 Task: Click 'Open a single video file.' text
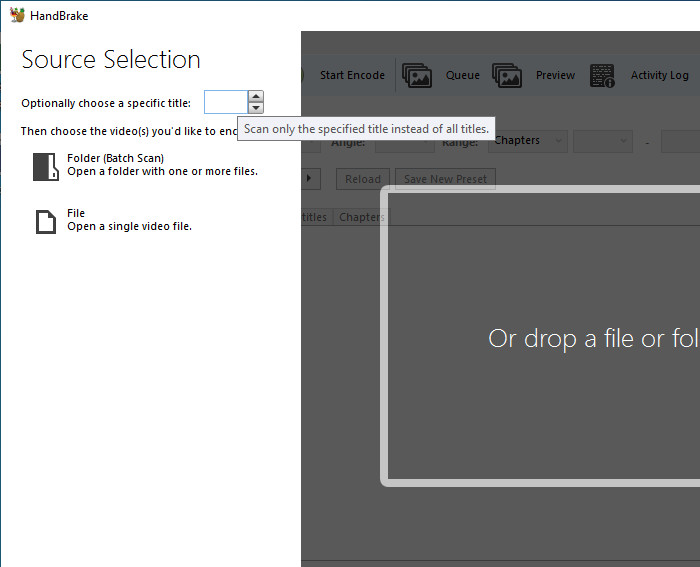[129, 226]
